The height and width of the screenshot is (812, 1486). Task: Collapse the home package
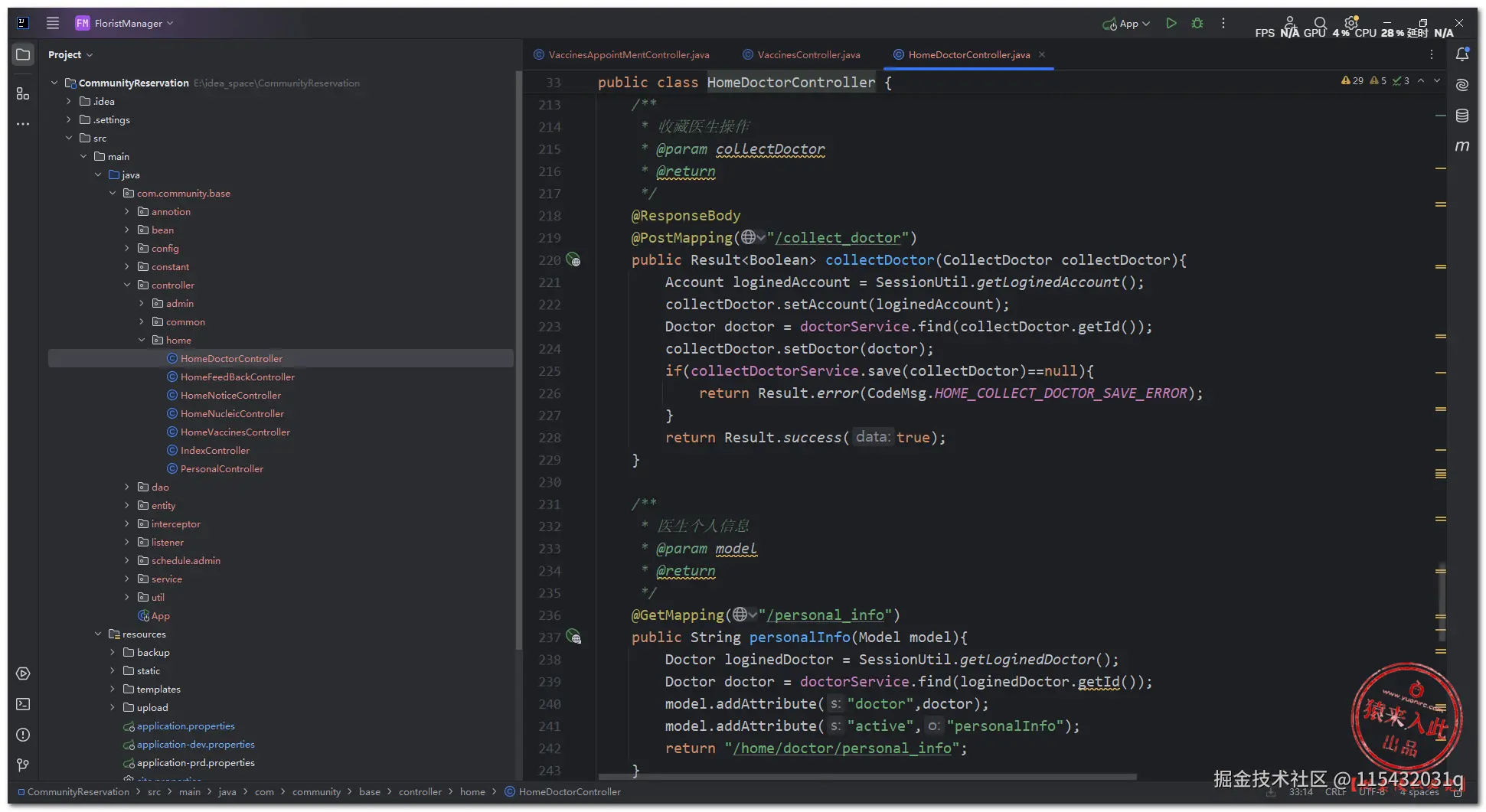(x=142, y=340)
